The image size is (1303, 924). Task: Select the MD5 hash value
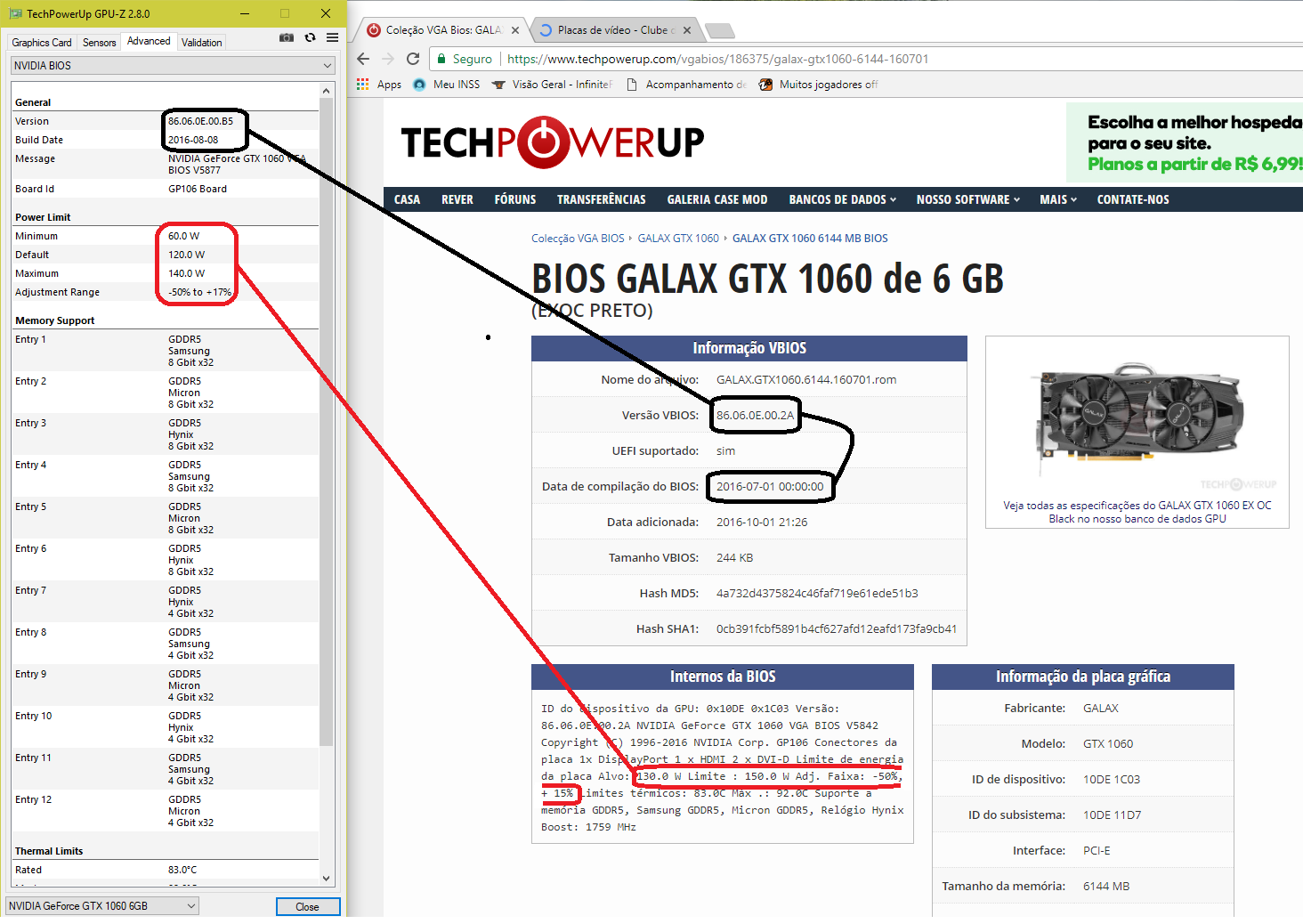coord(817,593)
